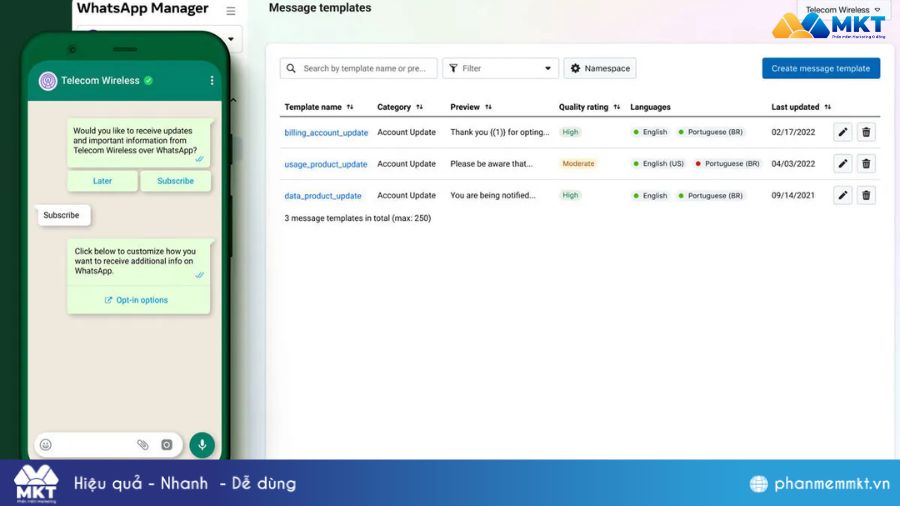This screenshot has height=506, width=900.
Task: Sort by Quality rating column
Action: tap(617, 107)
